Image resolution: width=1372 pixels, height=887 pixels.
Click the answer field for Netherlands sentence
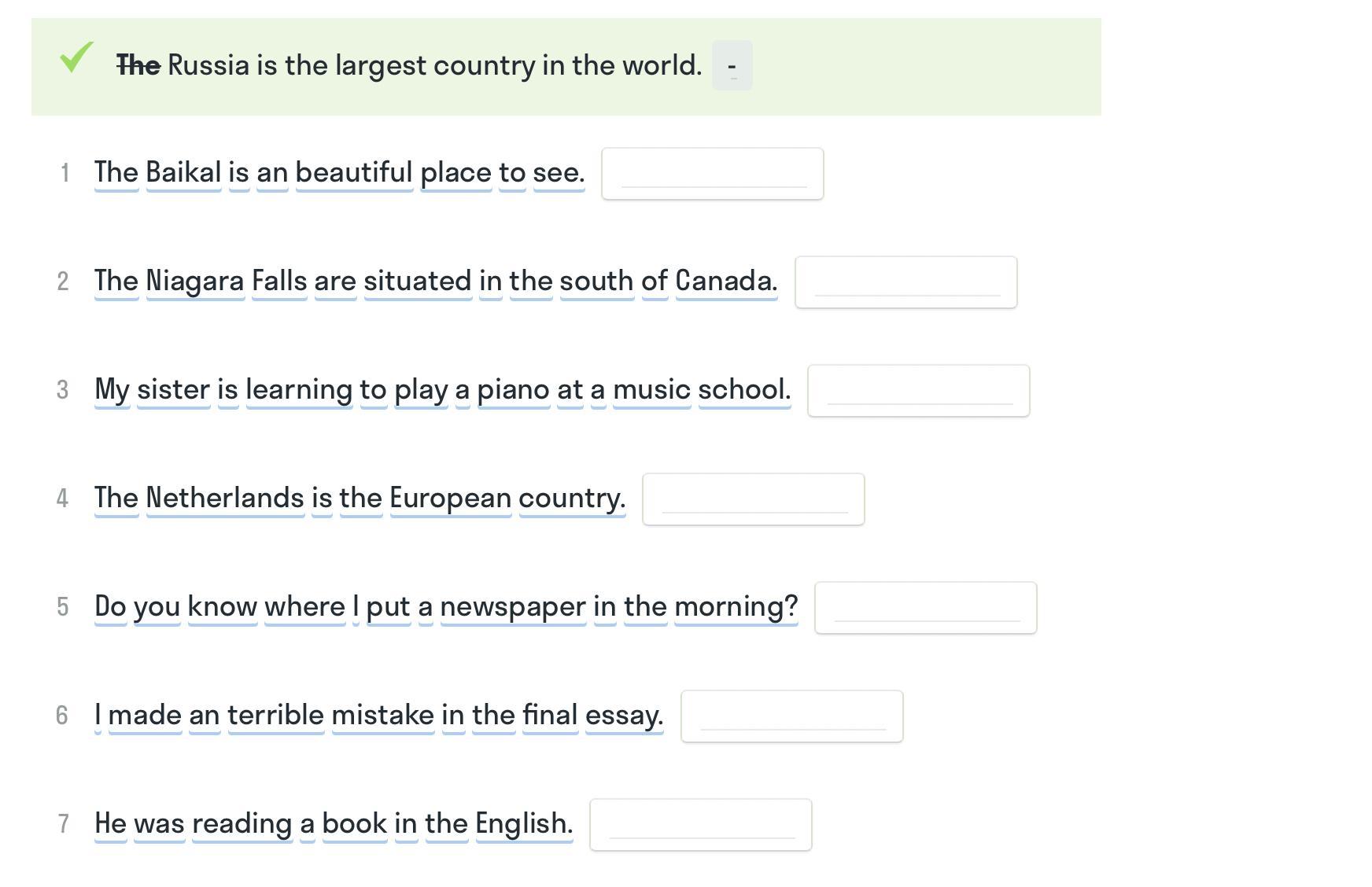(x=753, y=499)
